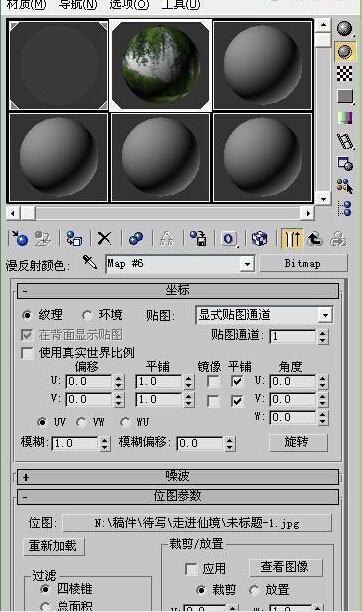Image resolution: width=362 pixels, height=612 pixels.
Task: Click the Make Material Copy icon
Action: pos(136,238)
